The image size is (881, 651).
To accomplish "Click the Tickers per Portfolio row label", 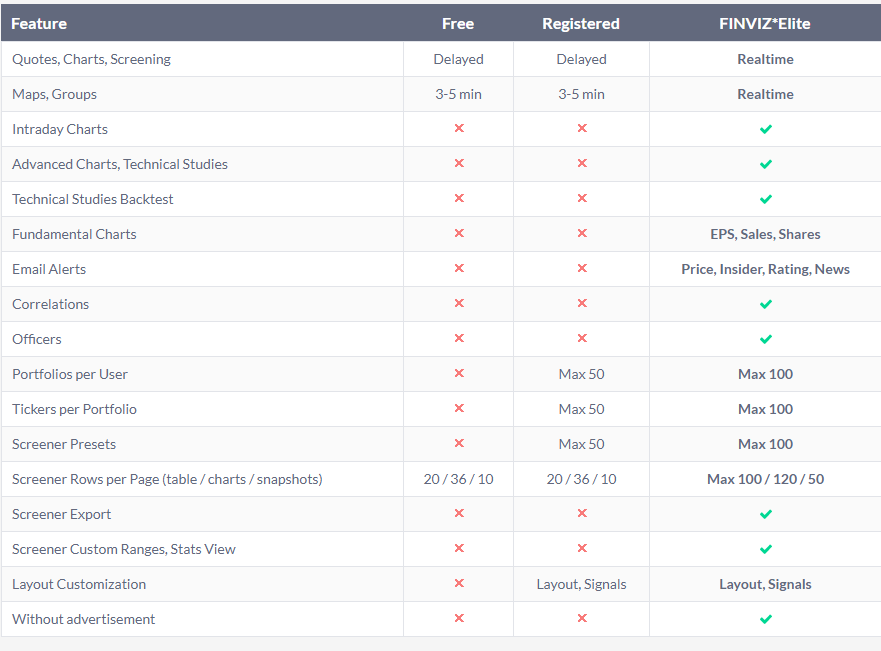I will point(74,409).
